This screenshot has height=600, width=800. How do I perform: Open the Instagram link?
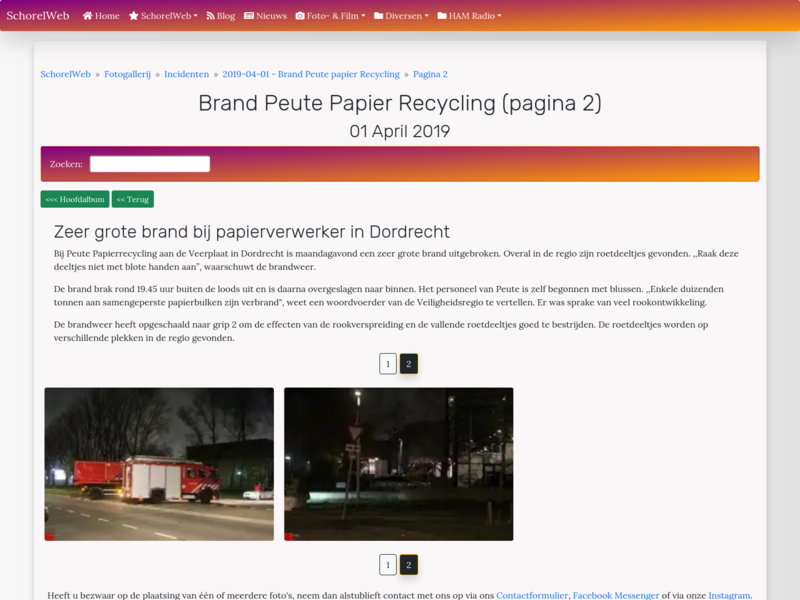coord(729,595)
